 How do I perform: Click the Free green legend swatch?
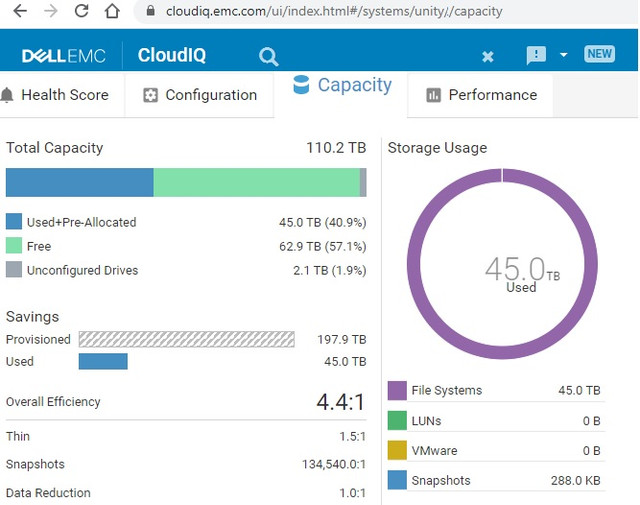(14, 245)
